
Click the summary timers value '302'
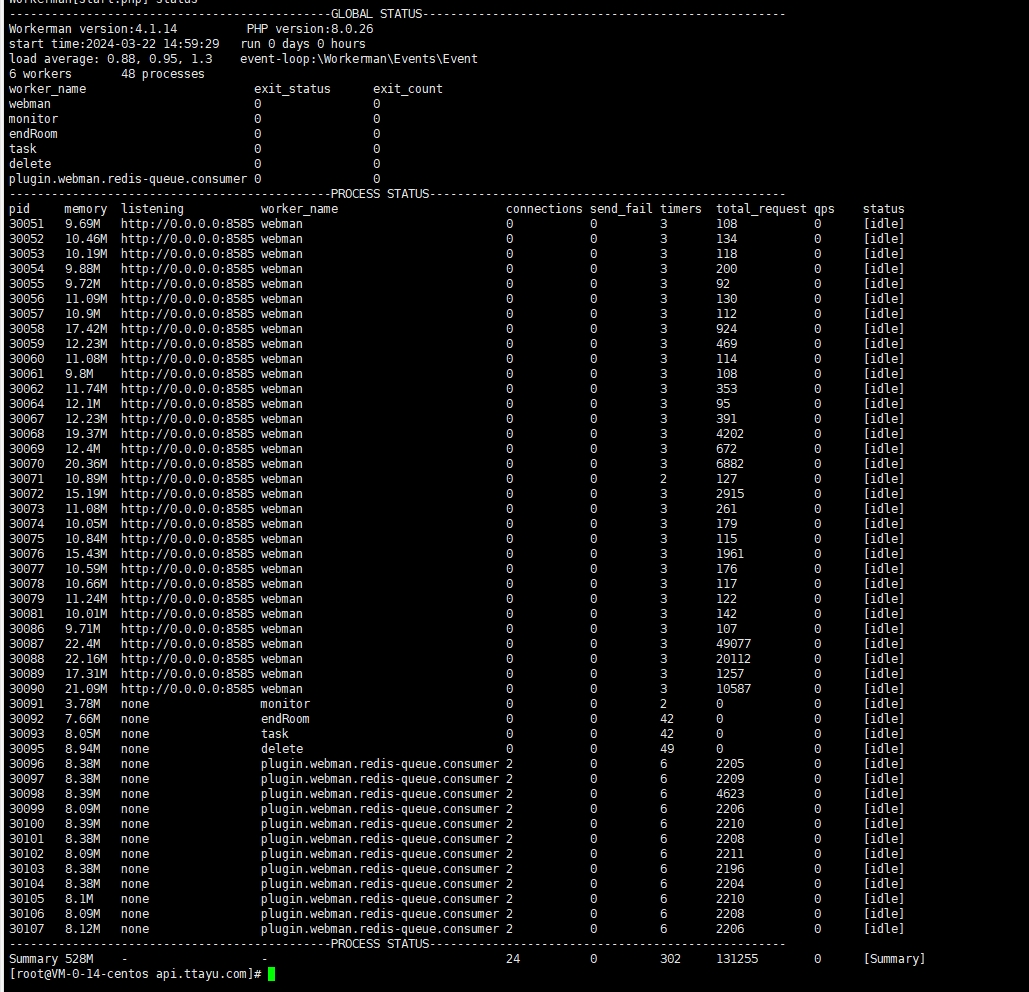[x=670, y=959]
